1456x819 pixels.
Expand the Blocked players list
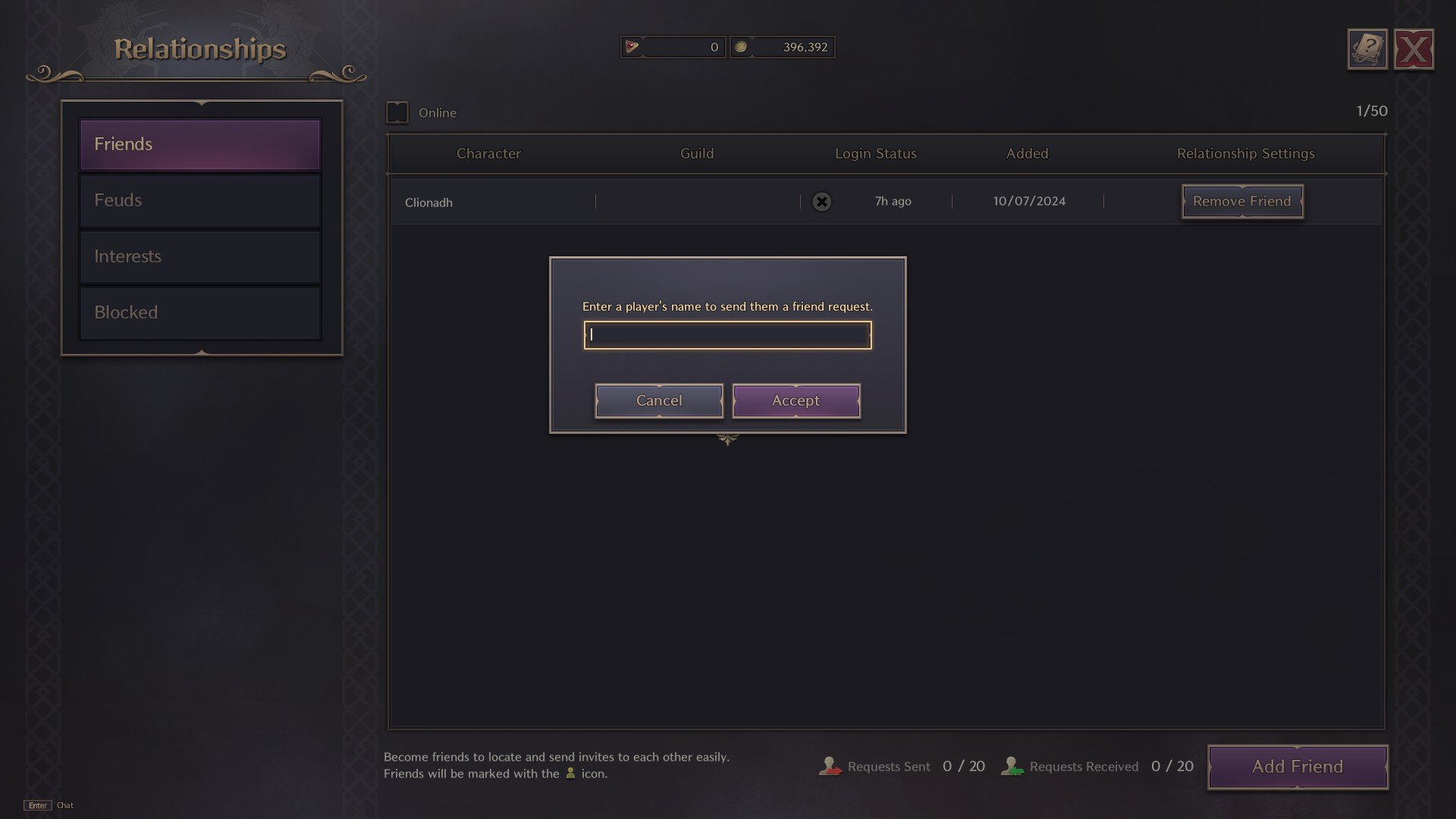click(199, 312)
